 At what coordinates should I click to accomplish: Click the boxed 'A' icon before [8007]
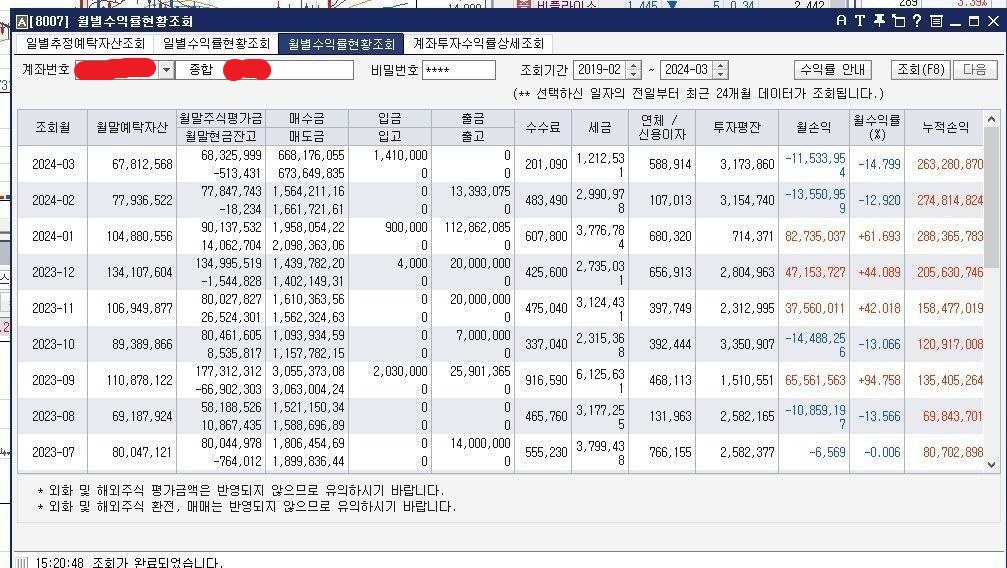pos(22,22)
